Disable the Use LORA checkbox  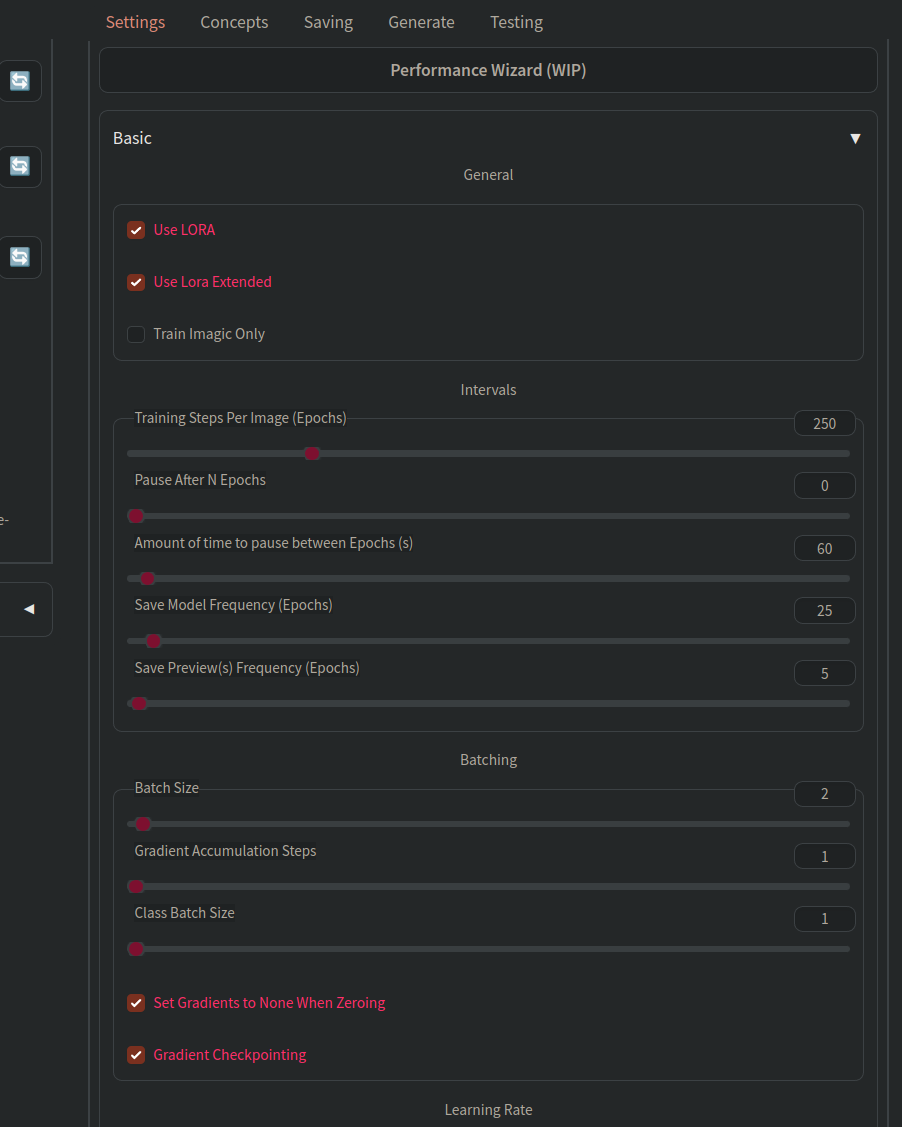coord(136,230)
